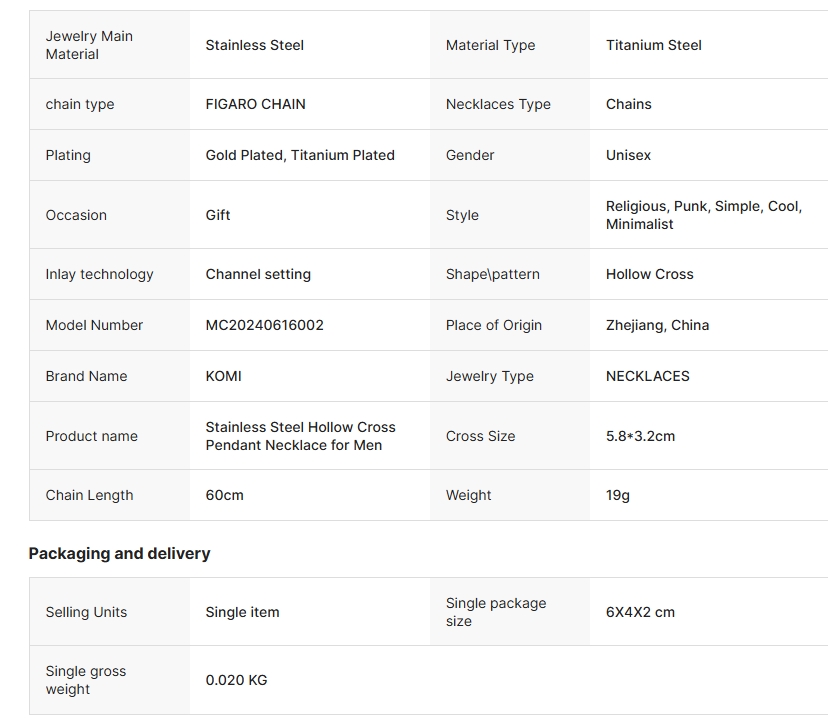The width and height of the screenshot is (828, 718).
Task: Click the Packaging and delivery heading
Action: (x=119, y=553)
